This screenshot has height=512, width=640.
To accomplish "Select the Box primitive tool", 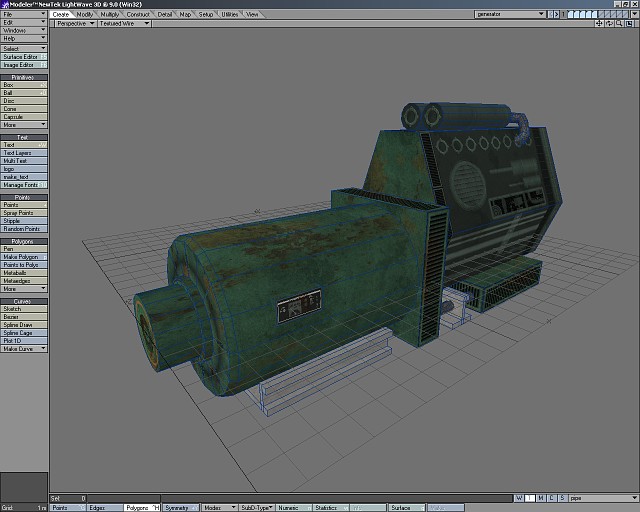I will (24, 85).
